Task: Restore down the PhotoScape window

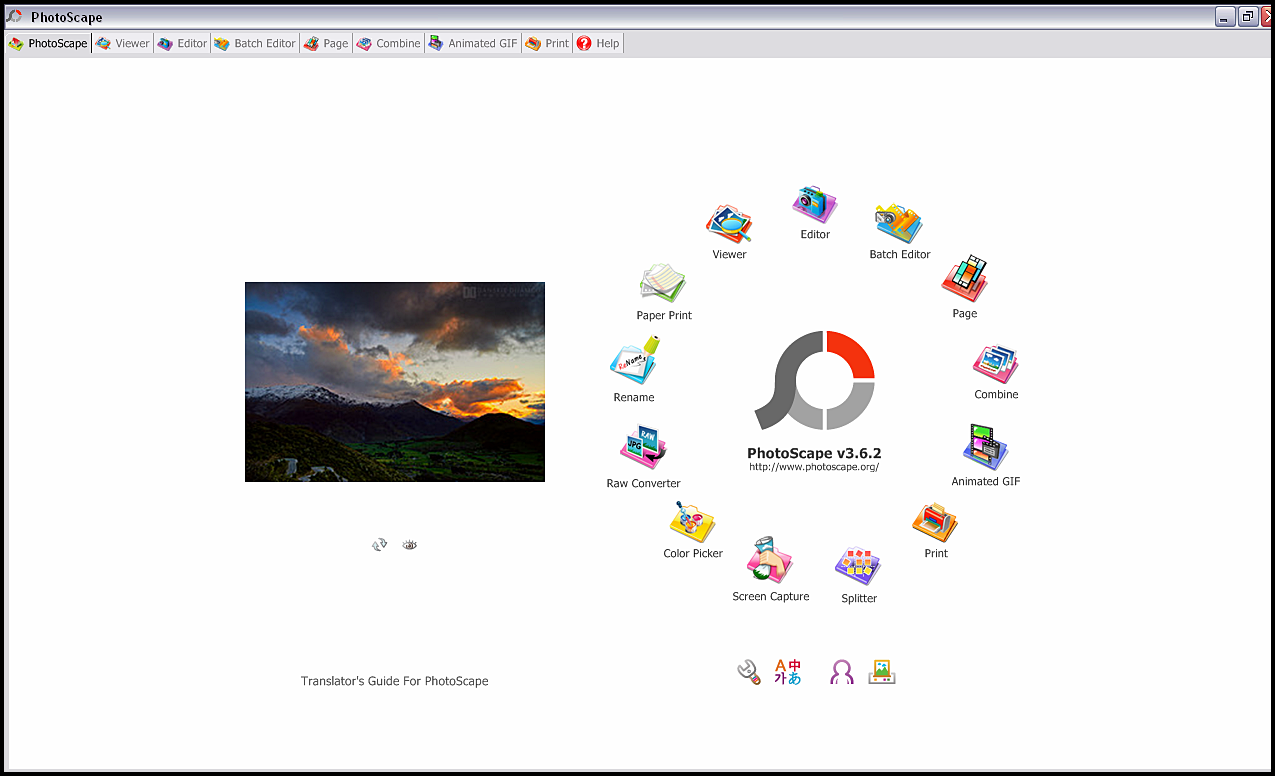Action: coord(1248,17)
